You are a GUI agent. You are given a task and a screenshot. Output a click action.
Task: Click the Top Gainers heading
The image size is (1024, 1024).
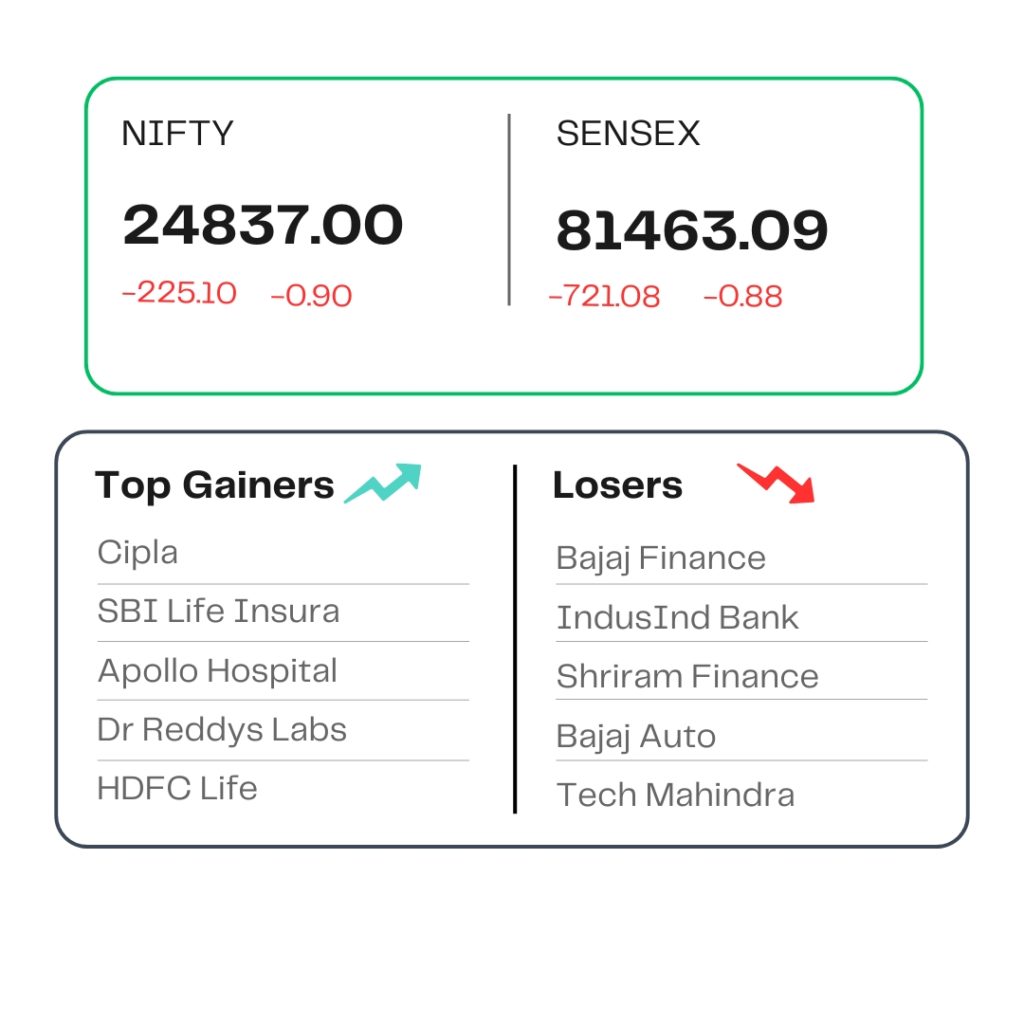click(x=214, y=486)
